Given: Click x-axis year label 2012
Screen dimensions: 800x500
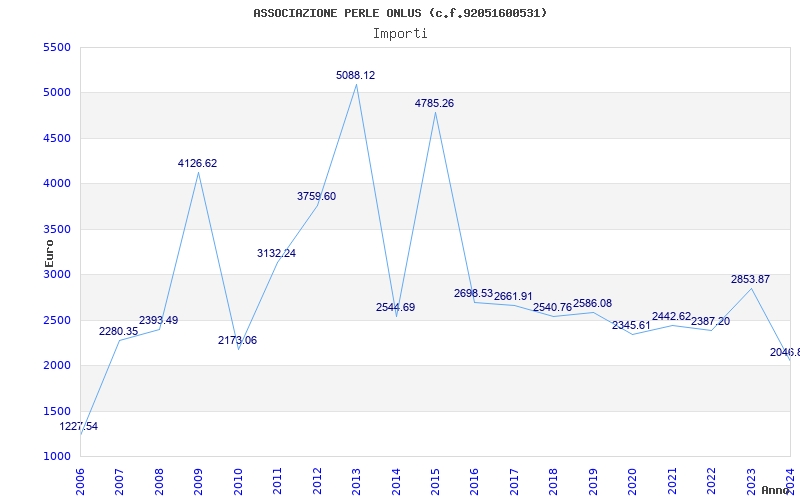Looking at the screenshot, I should point(317,482).
